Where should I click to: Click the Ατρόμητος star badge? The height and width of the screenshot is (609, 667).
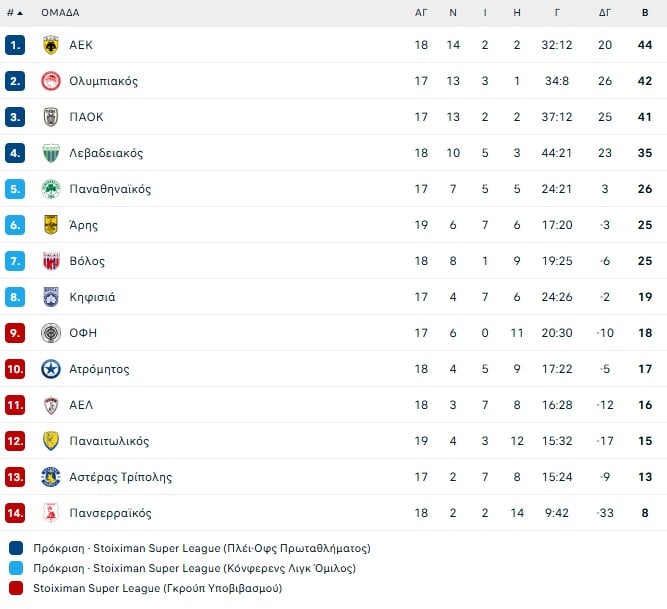point(51,369)
